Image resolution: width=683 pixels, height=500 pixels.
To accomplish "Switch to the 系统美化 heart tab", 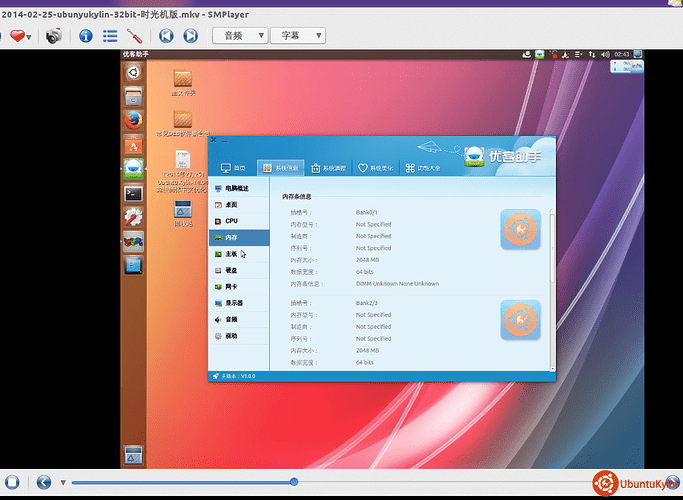I will click(x=375, y=168).
